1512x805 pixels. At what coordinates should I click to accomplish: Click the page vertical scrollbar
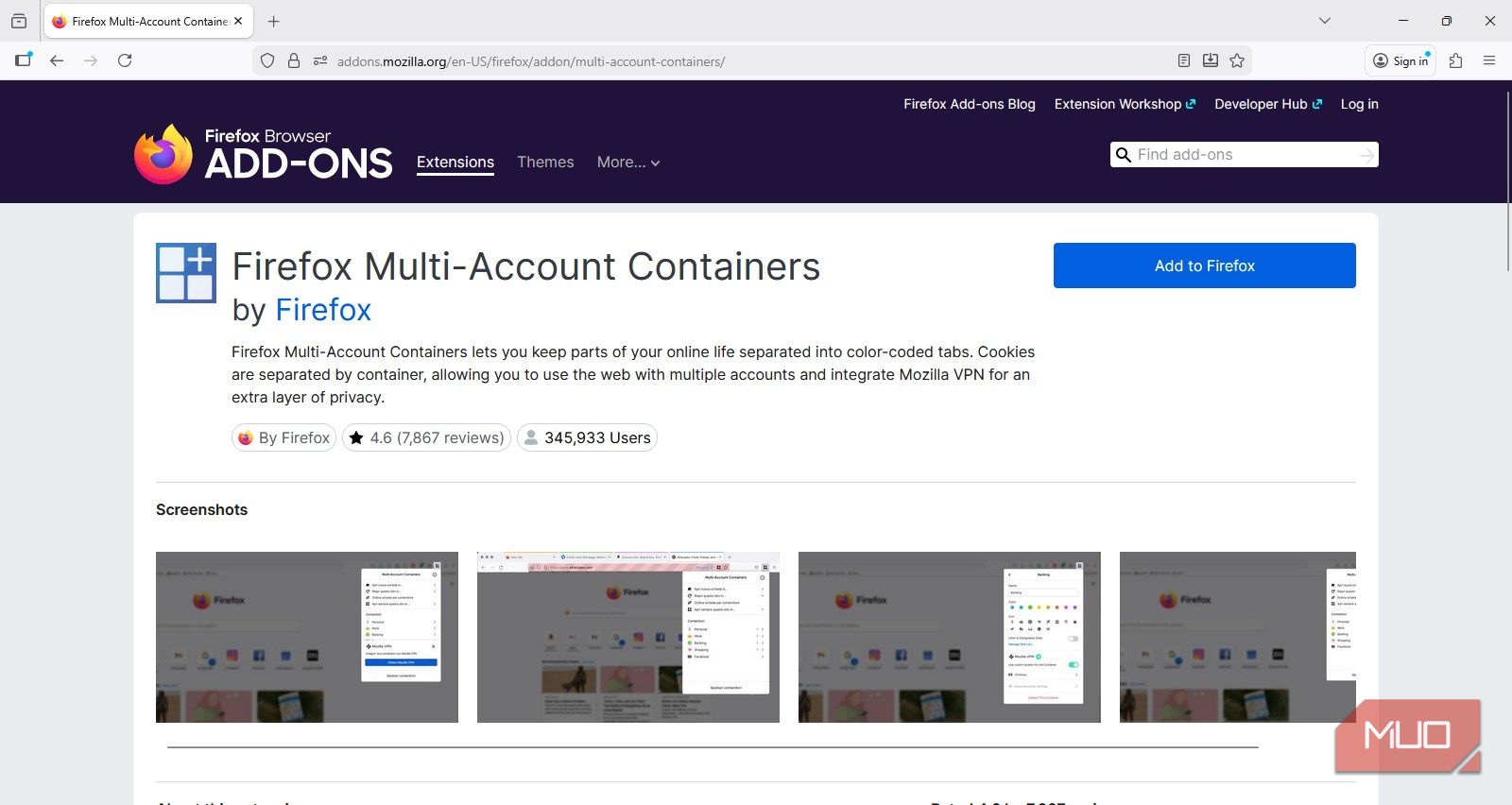pyautogui.click(x=1507, y=180)
